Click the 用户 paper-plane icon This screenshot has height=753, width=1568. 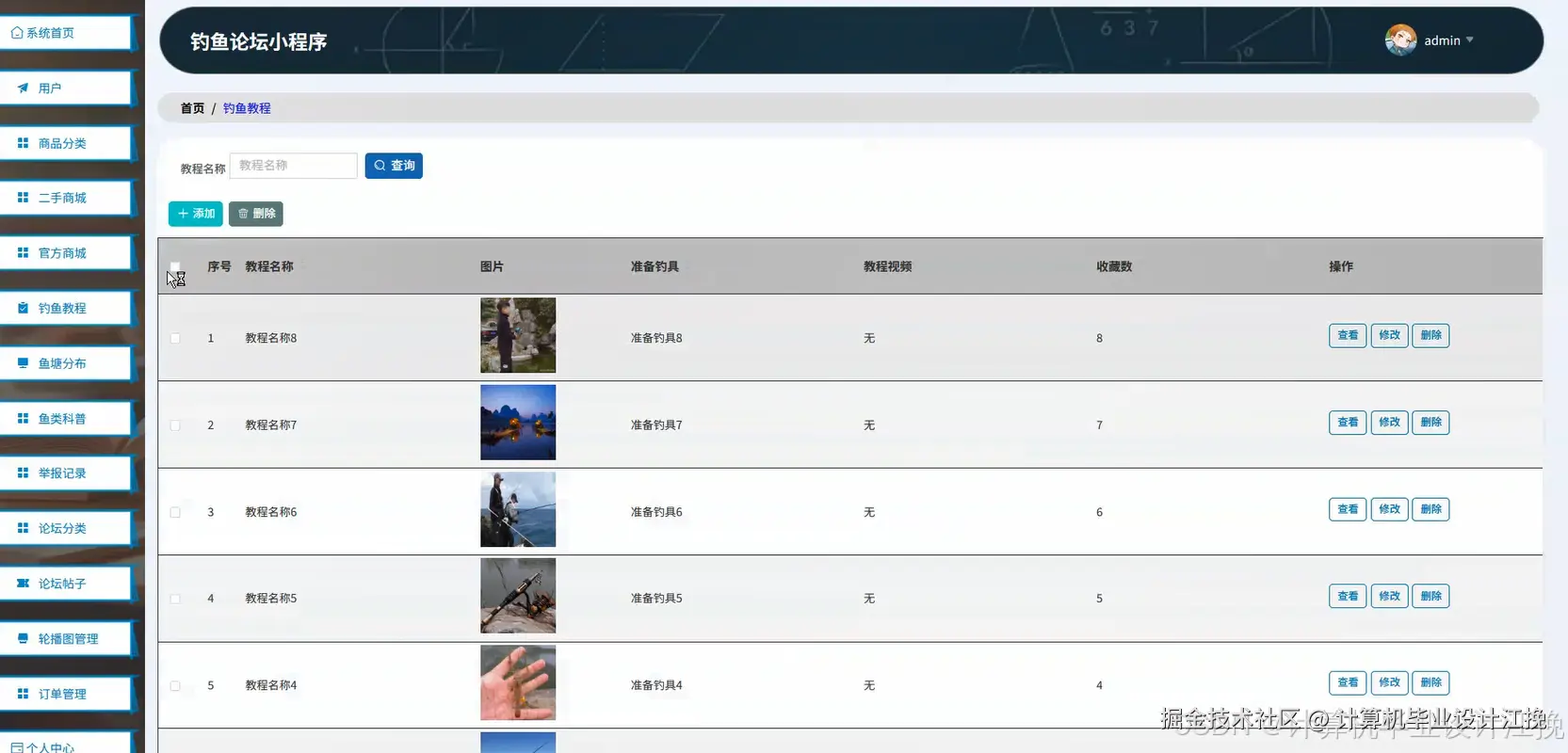pos(23,88)
